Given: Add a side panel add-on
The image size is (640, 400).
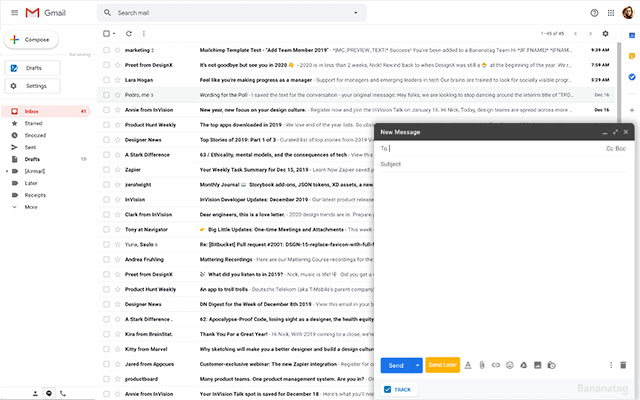Looking at the screenshot, I should (x=632, y=110).
